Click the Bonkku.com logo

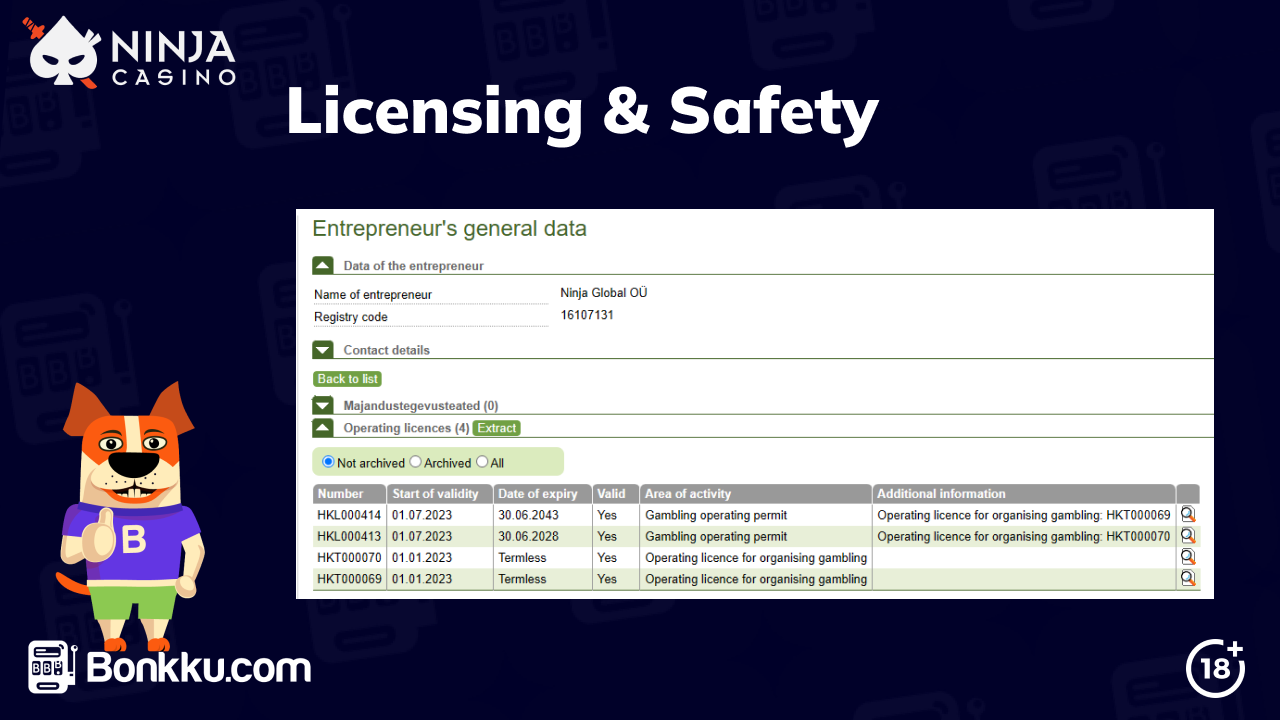tap(170, 668)
